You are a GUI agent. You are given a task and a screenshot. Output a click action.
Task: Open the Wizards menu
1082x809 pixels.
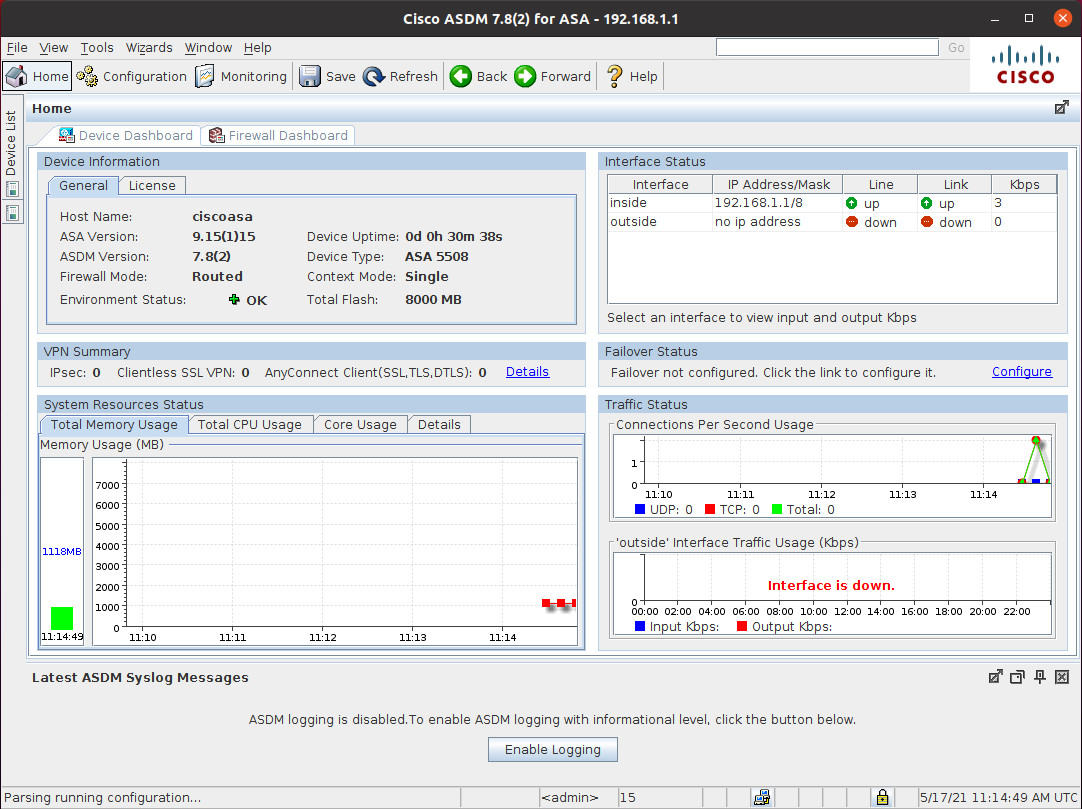[149, 48]
